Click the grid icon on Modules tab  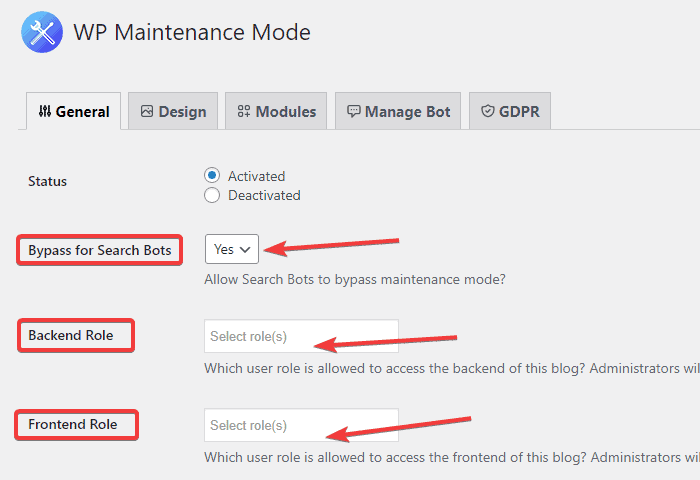(x=243, y=112)
